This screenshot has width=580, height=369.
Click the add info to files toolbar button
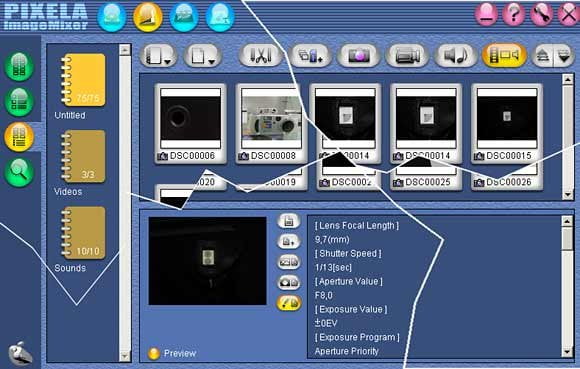pyautogui.click(x=310, y=55)
